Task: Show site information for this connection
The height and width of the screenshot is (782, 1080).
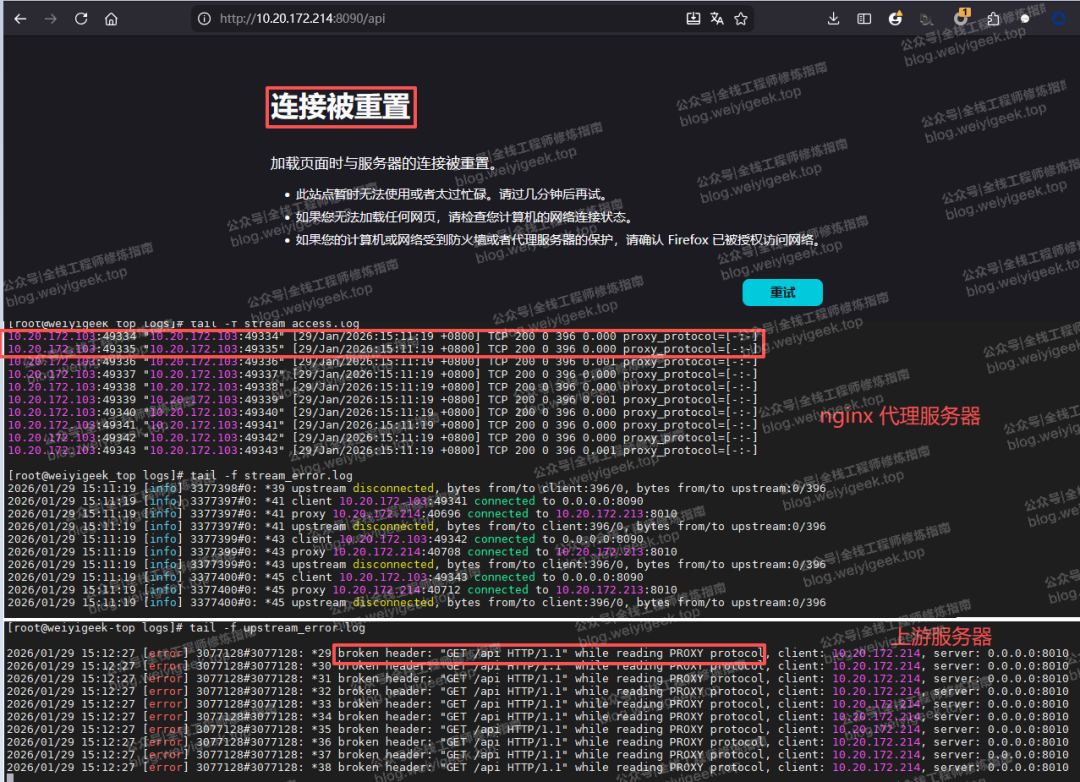Action: [x=205, y=19]
